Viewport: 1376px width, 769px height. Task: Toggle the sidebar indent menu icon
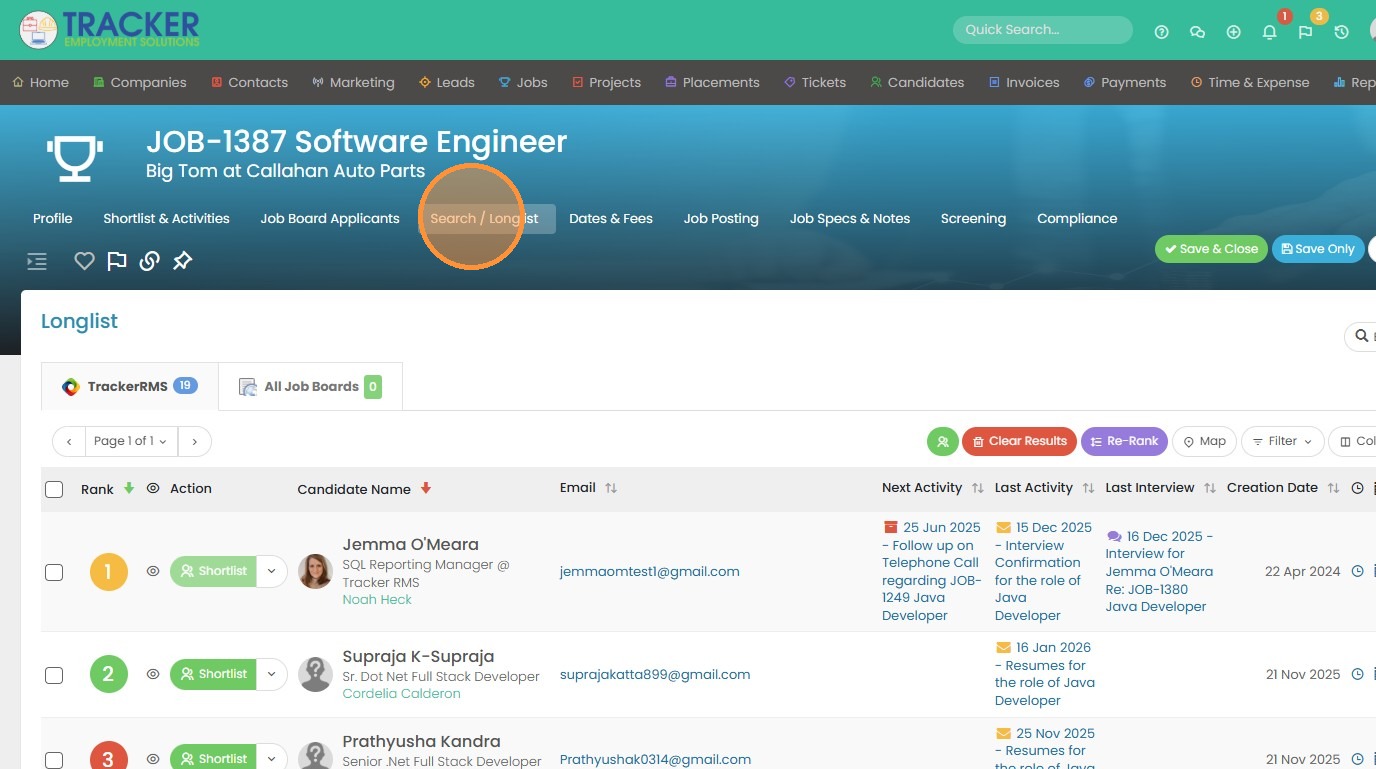coord(37,262)
